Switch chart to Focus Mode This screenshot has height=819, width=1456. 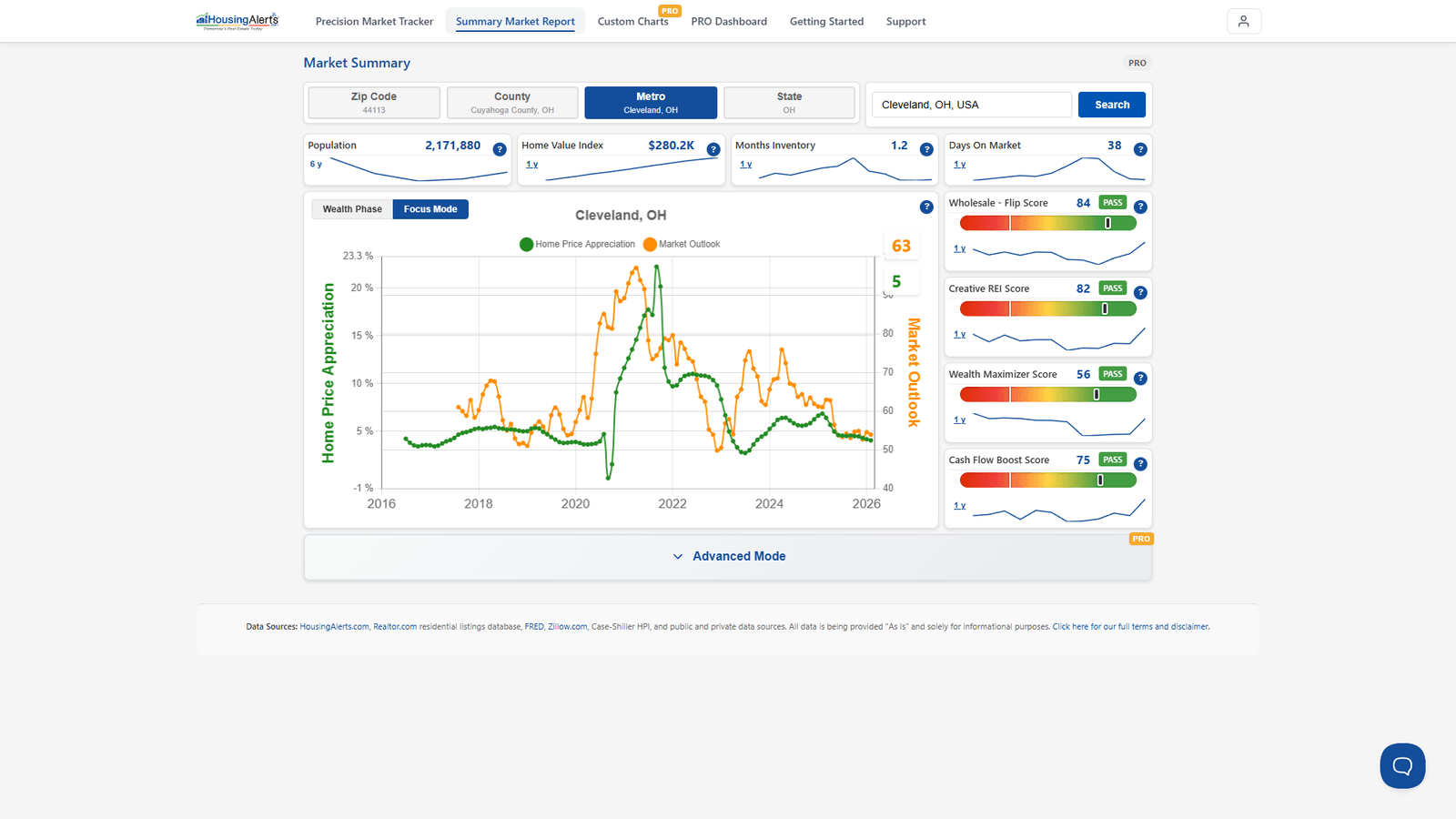pos(430,209)
